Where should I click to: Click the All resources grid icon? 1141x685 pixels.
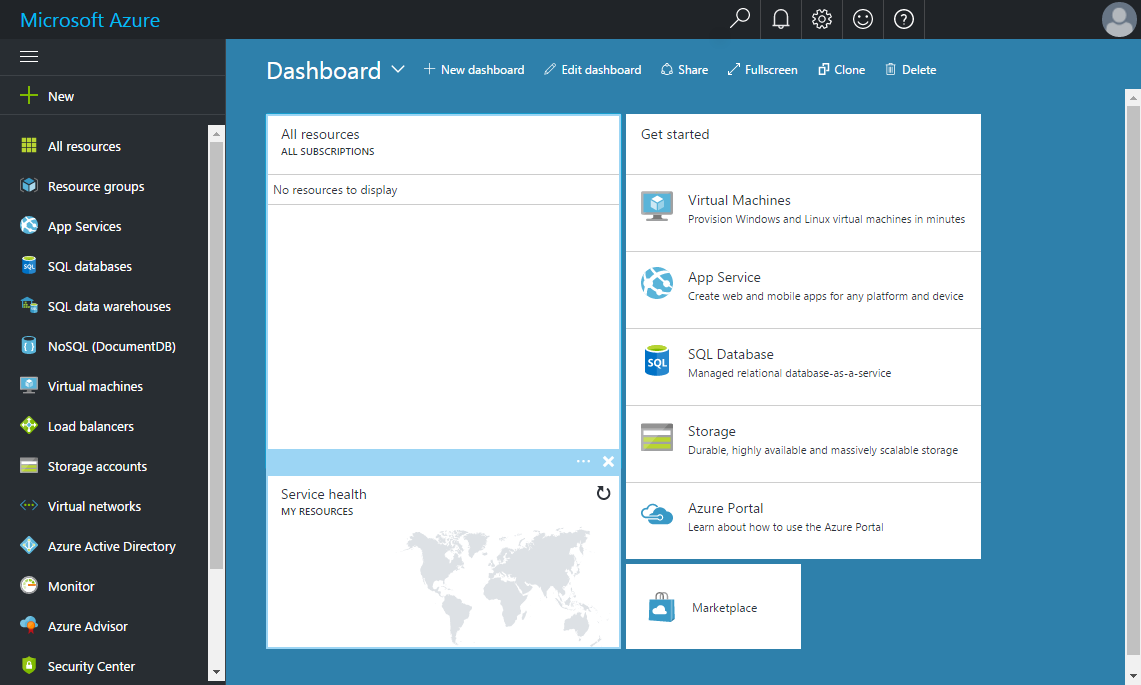tap(29, 146)
